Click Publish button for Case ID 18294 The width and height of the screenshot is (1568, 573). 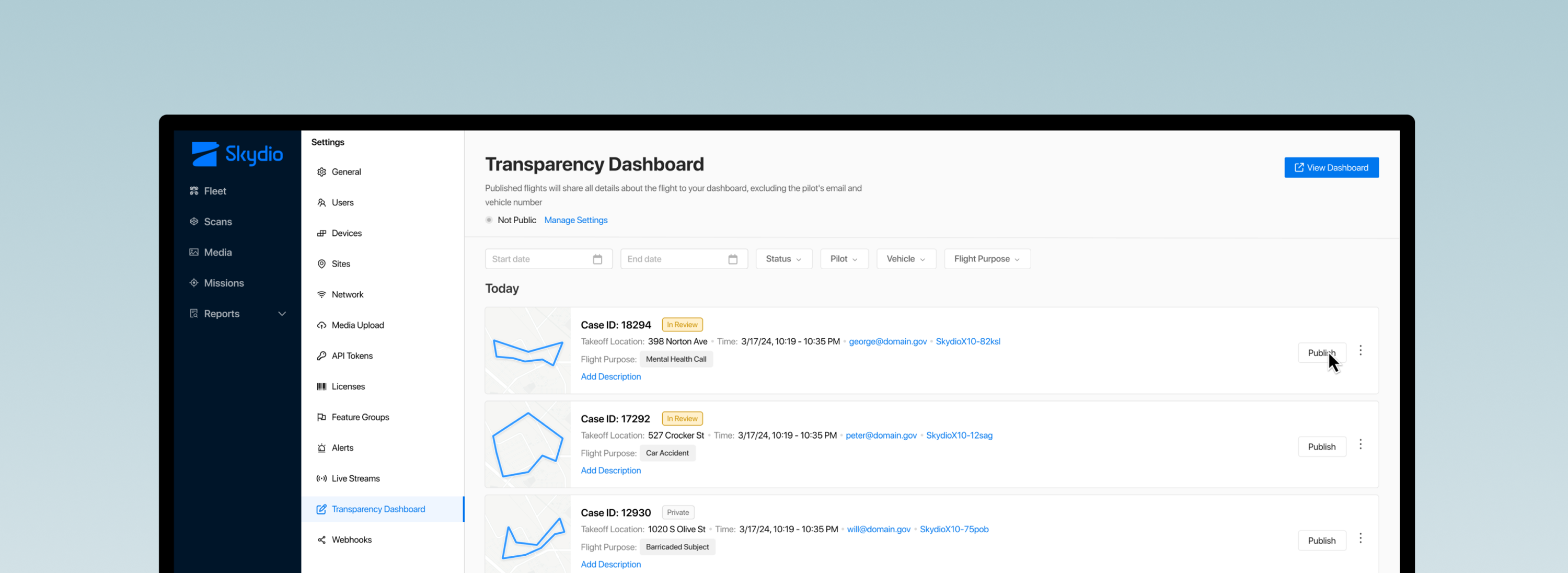pyautogui.click(x=1322, y=352)
